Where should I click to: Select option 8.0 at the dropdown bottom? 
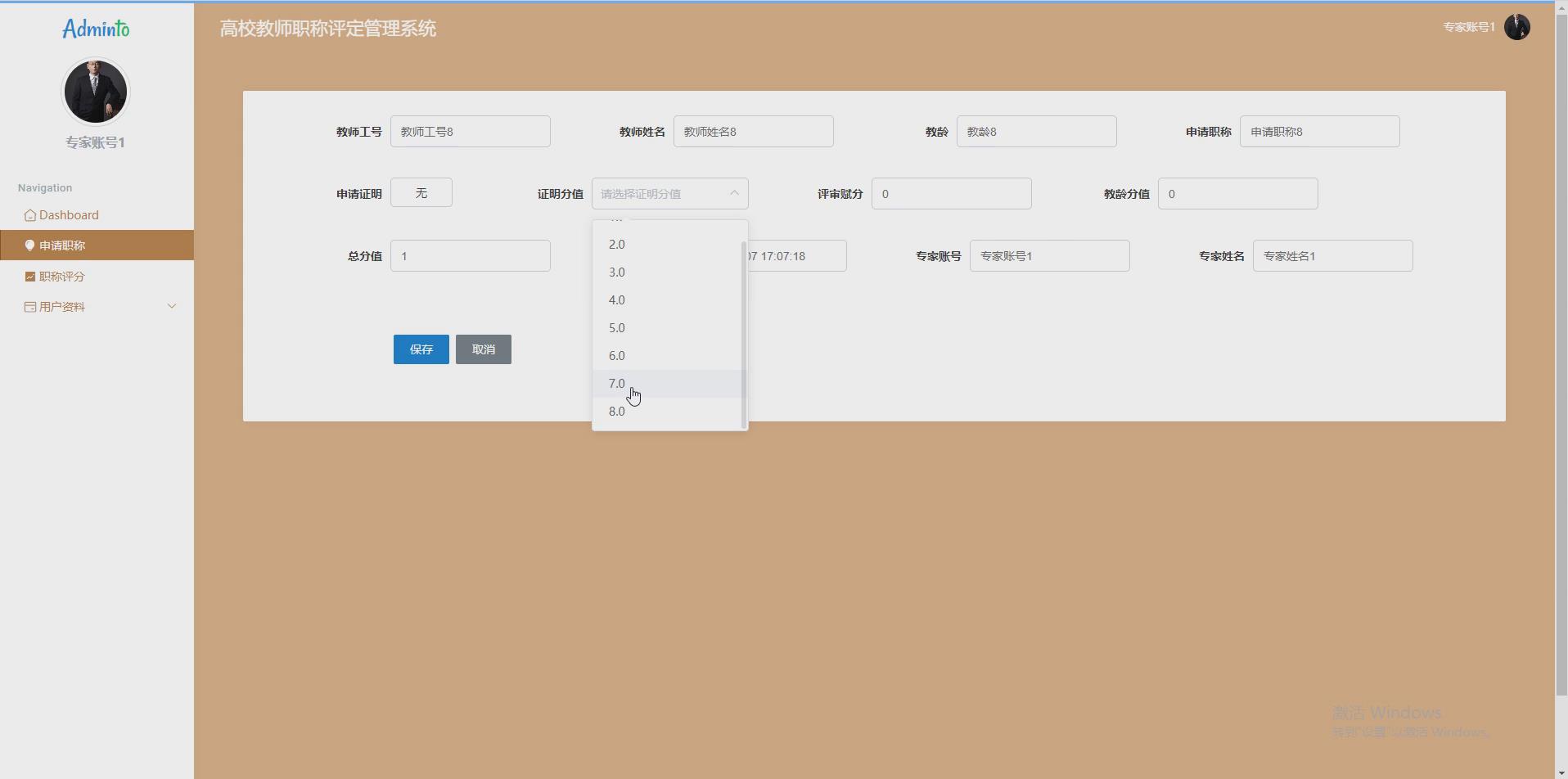coord(616,411)
